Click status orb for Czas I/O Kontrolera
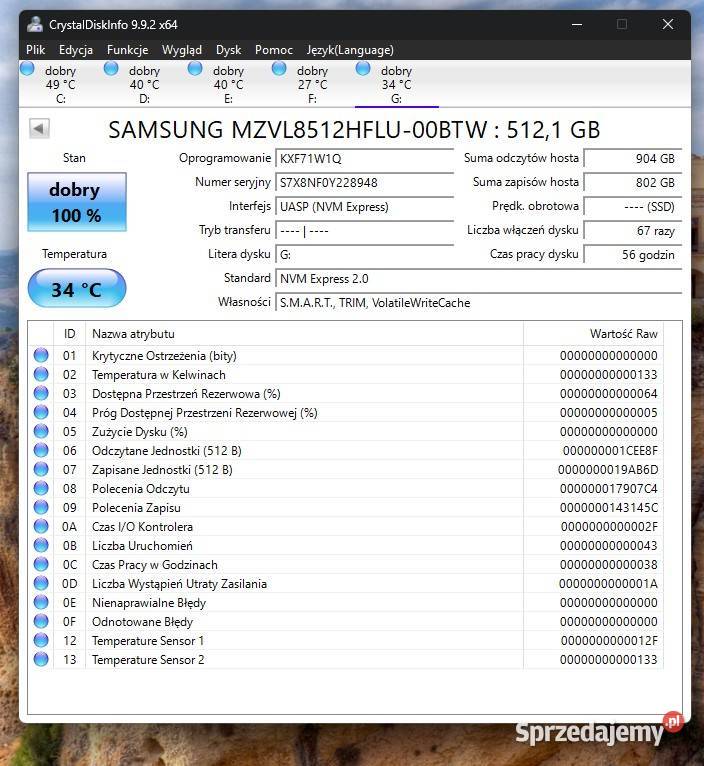The height and width of the screenshot is (766, 704). tap(41, 526)
